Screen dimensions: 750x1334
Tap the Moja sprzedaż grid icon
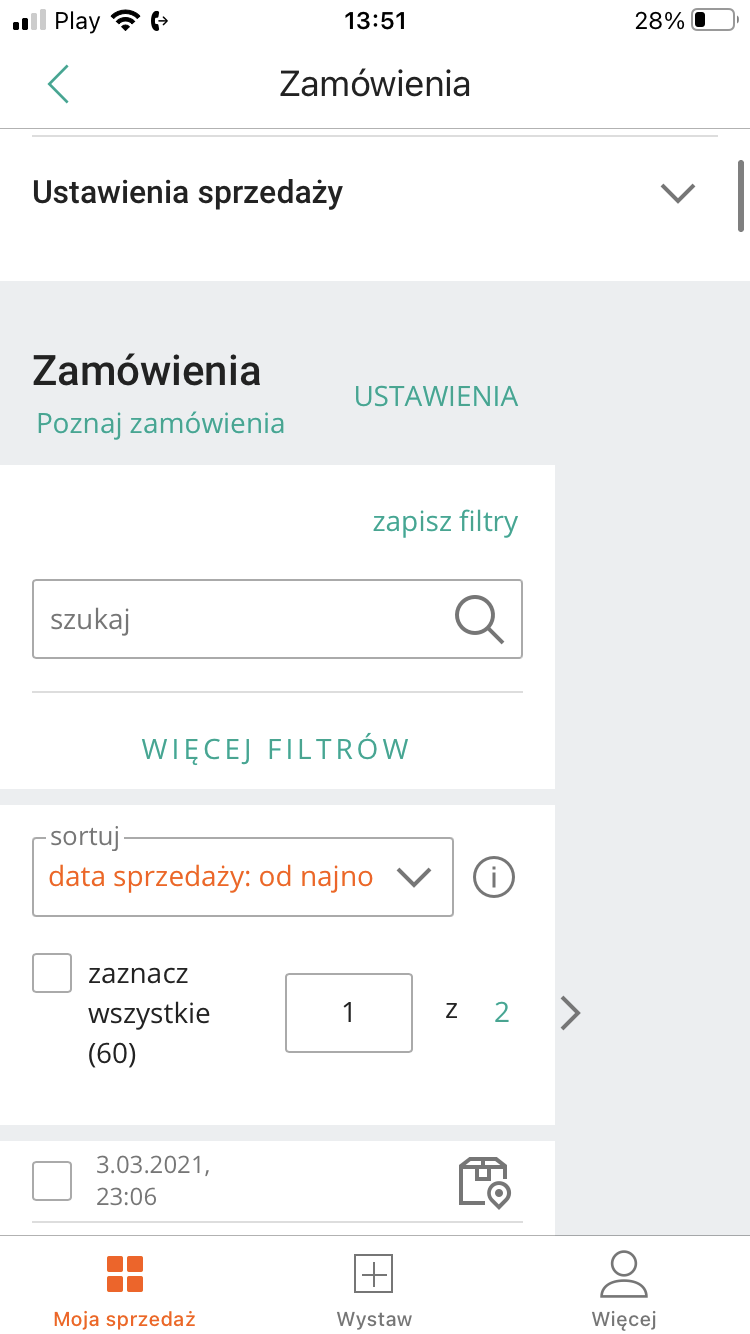[125, 1274]
